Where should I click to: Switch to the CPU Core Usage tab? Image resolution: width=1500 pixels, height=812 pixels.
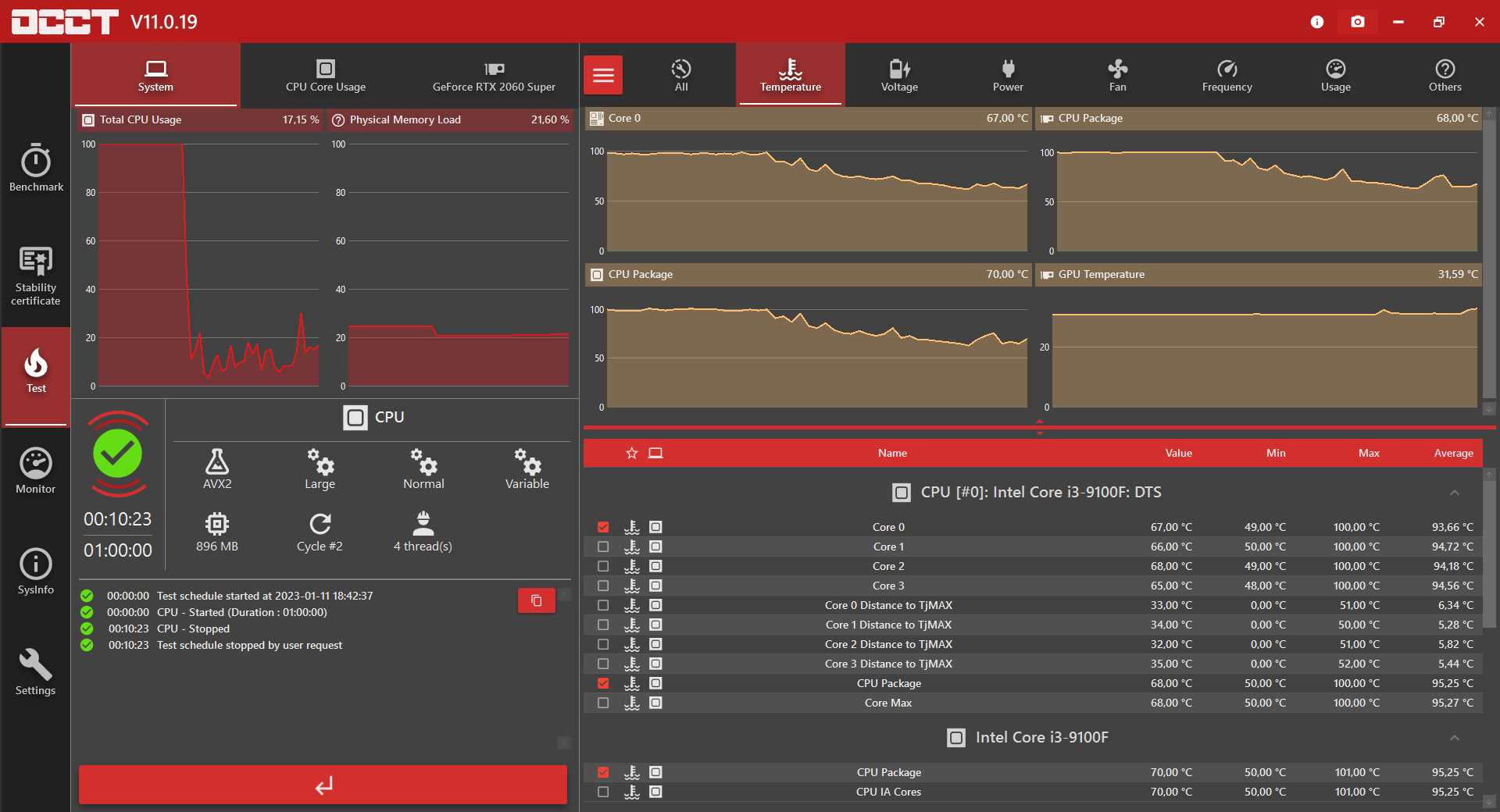326,75
